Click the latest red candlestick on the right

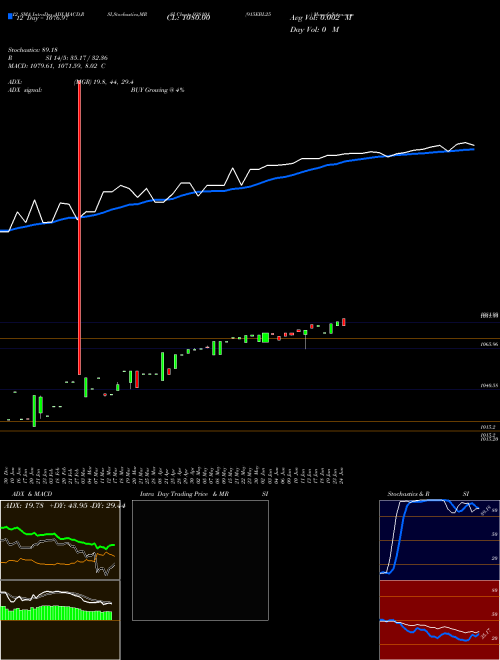[344, 322]
